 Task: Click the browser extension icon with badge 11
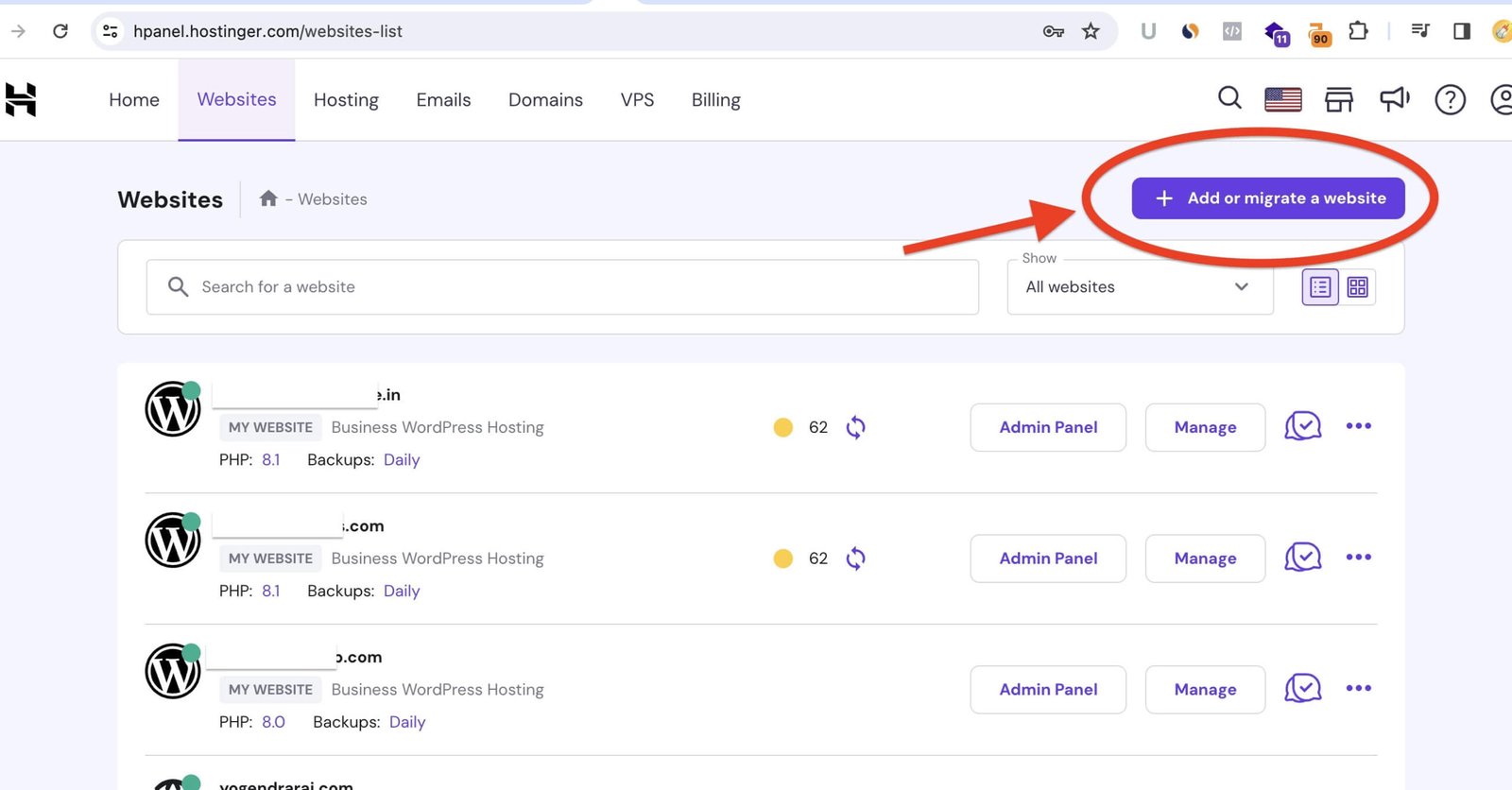click(x=1276, y=33)
